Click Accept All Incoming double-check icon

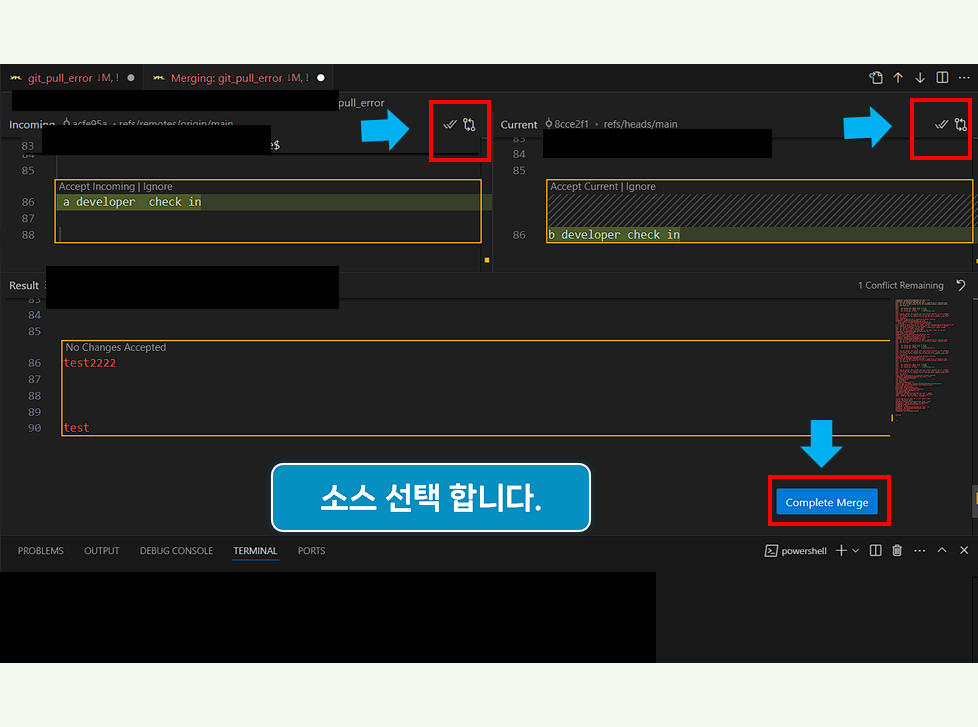449,125
